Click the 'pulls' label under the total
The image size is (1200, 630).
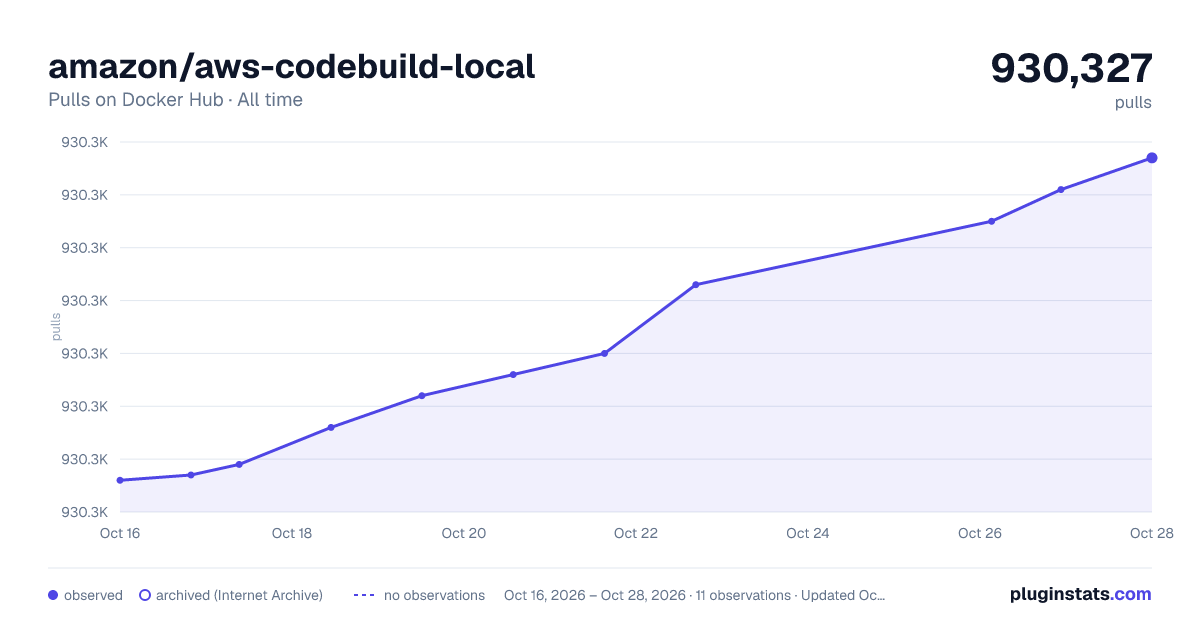tap(1133, 102)
